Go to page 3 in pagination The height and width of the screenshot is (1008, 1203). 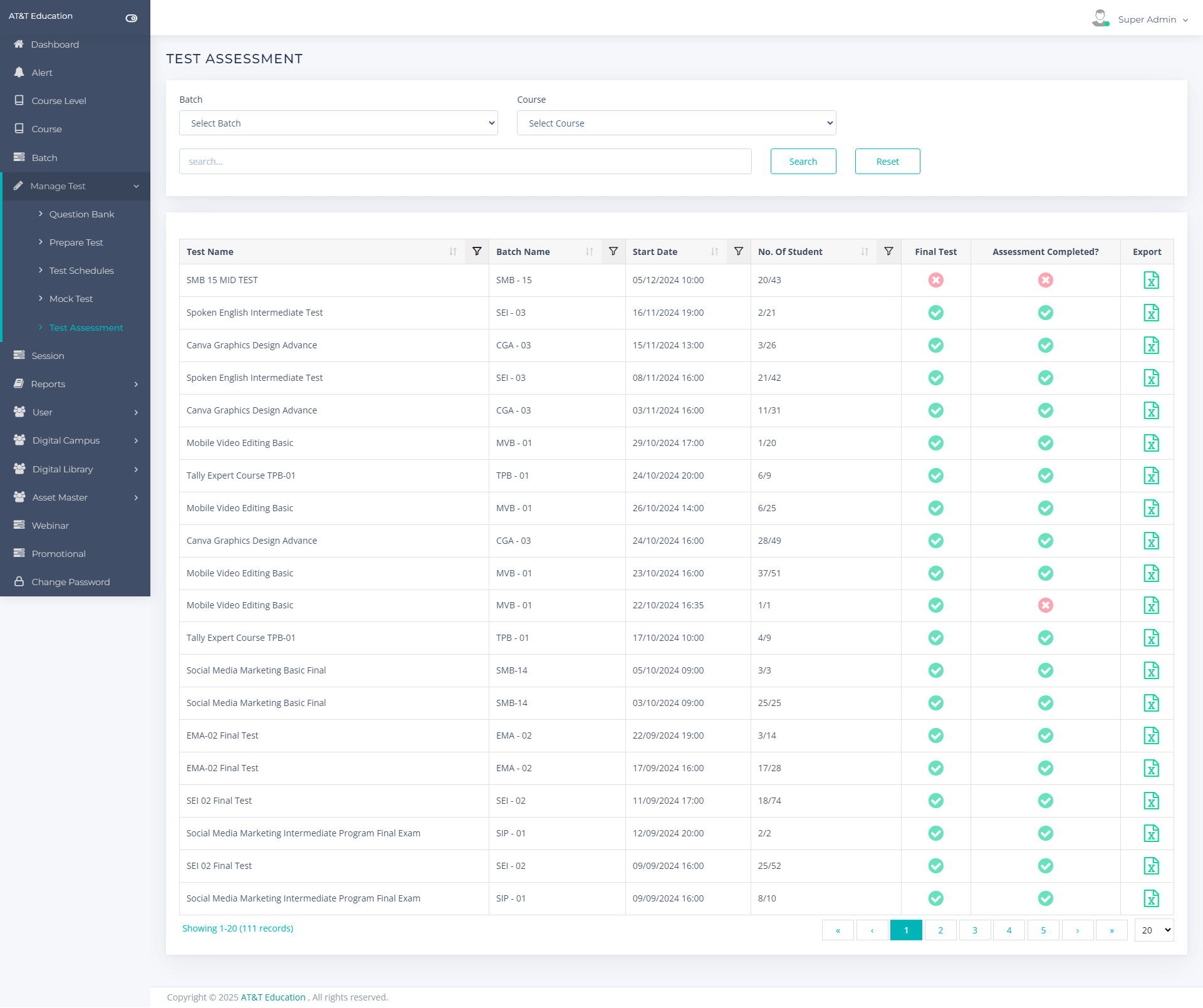974,930
